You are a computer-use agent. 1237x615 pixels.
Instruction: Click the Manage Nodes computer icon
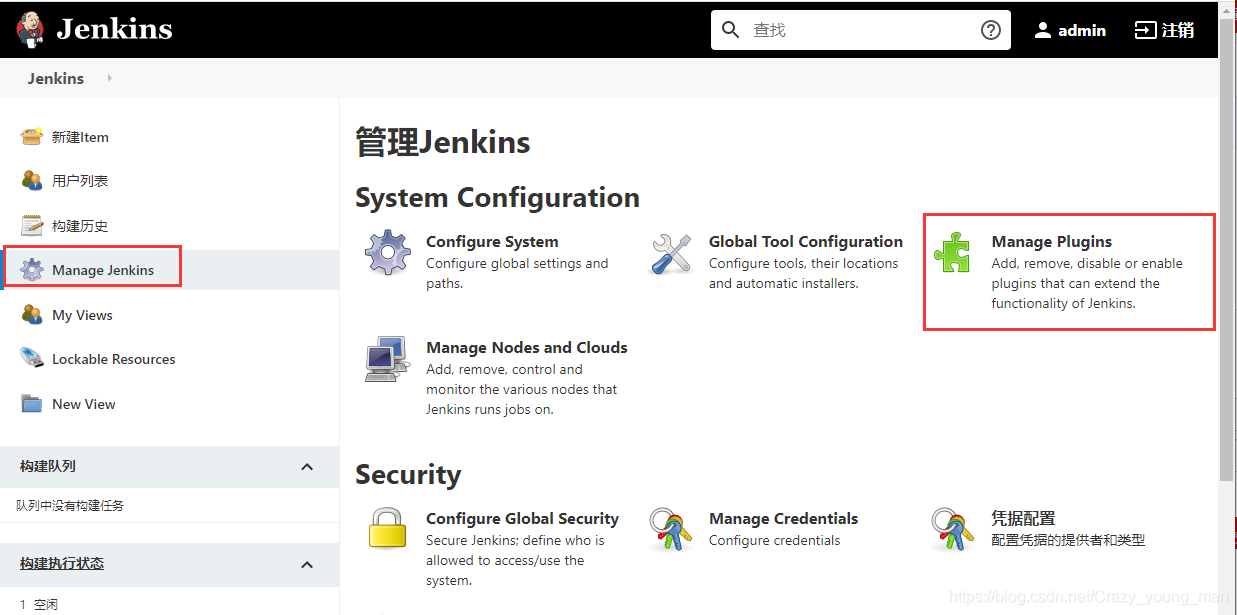(x=388, y=359)
